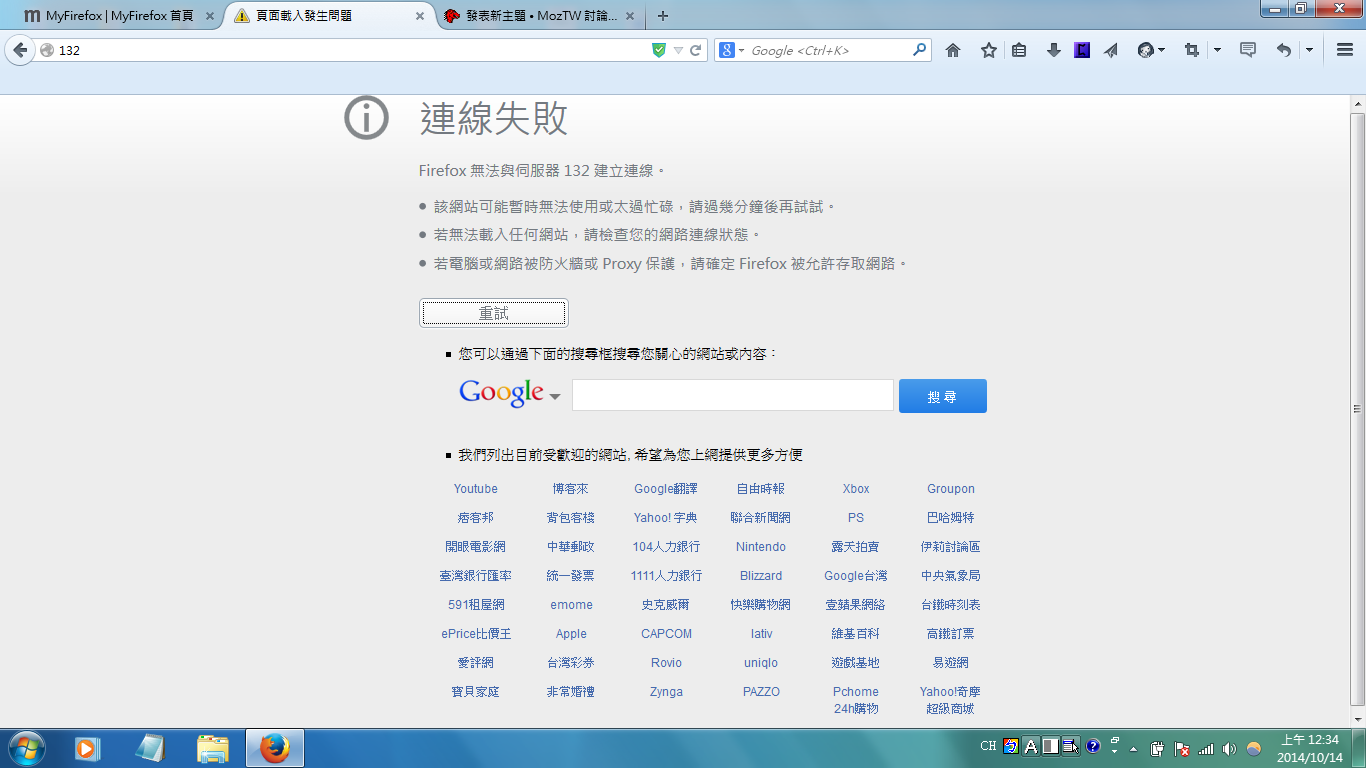Click the paper plane send icon
This screenshot has height=768, width=1366.
[x=1111, y=50]
